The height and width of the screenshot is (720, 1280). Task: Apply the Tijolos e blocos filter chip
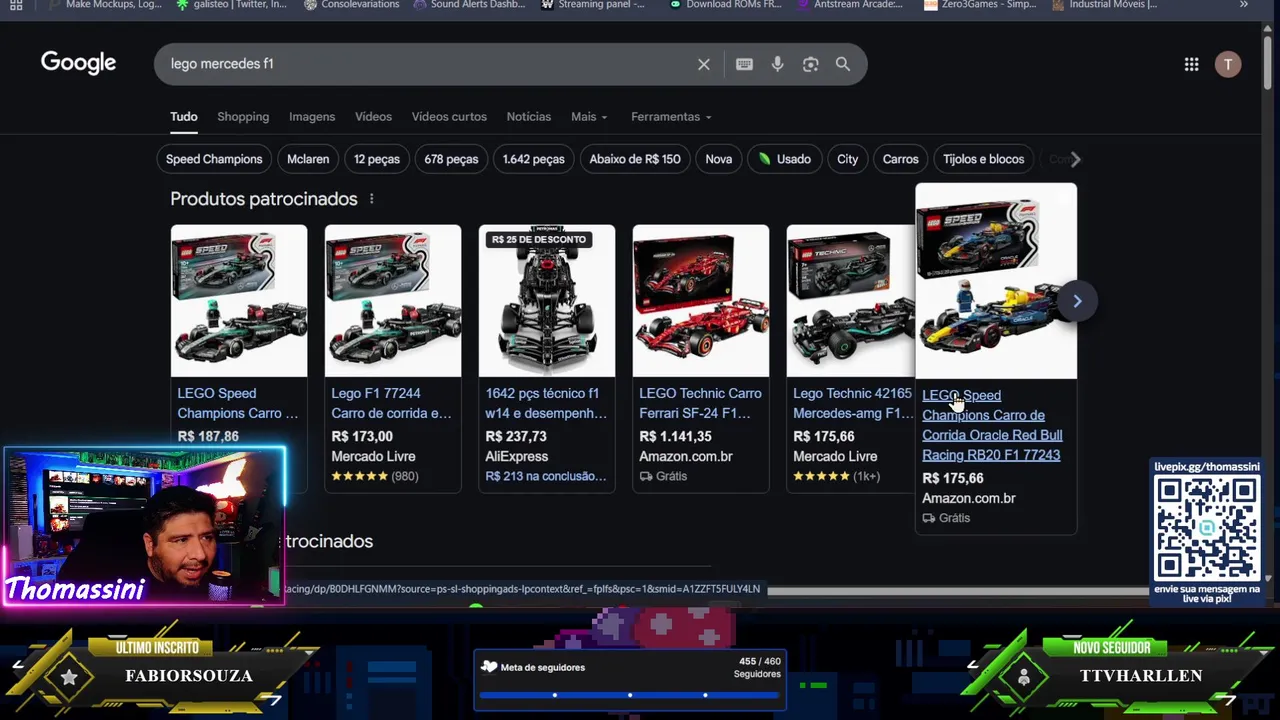[983, 159]
